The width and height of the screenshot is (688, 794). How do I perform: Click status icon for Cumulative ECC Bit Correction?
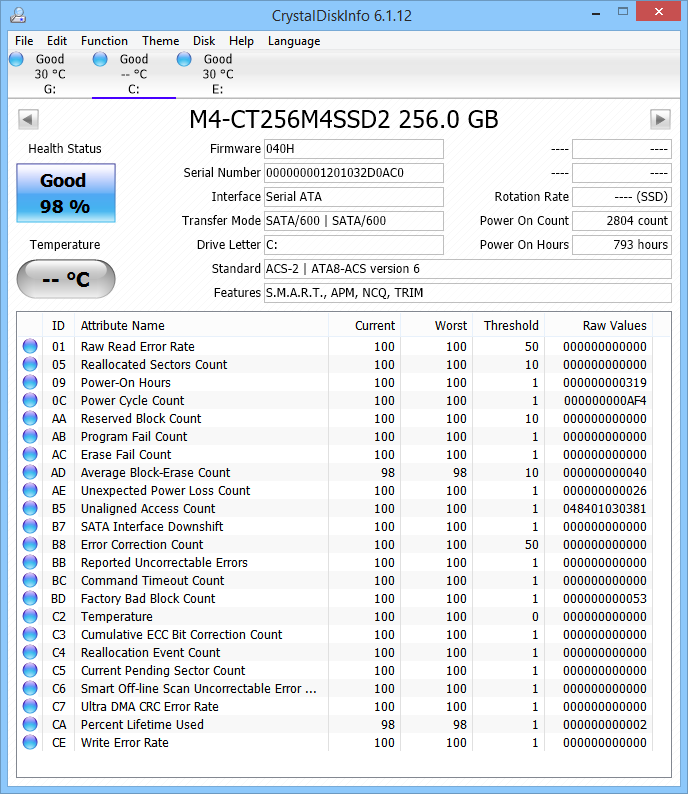(x=30, y=634)
